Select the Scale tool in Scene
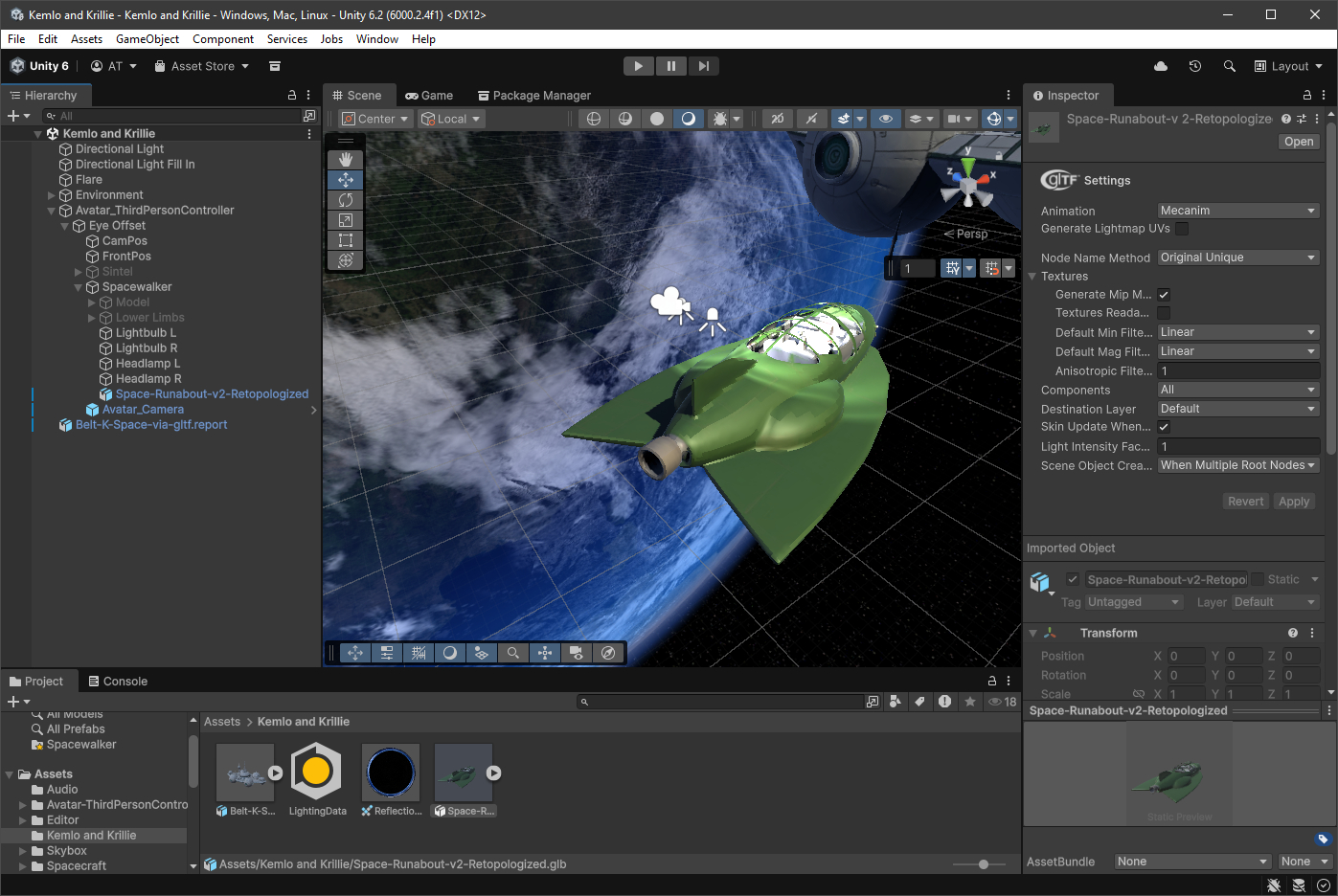Image resolution: width=1338 pixels, height=896 pixels. point(346,220)
